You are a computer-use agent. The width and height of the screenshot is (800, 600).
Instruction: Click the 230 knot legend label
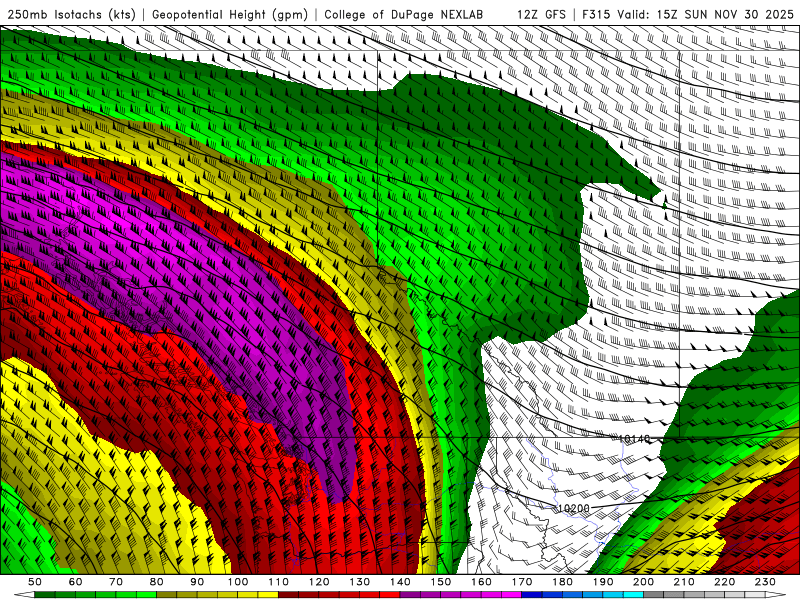765,582
